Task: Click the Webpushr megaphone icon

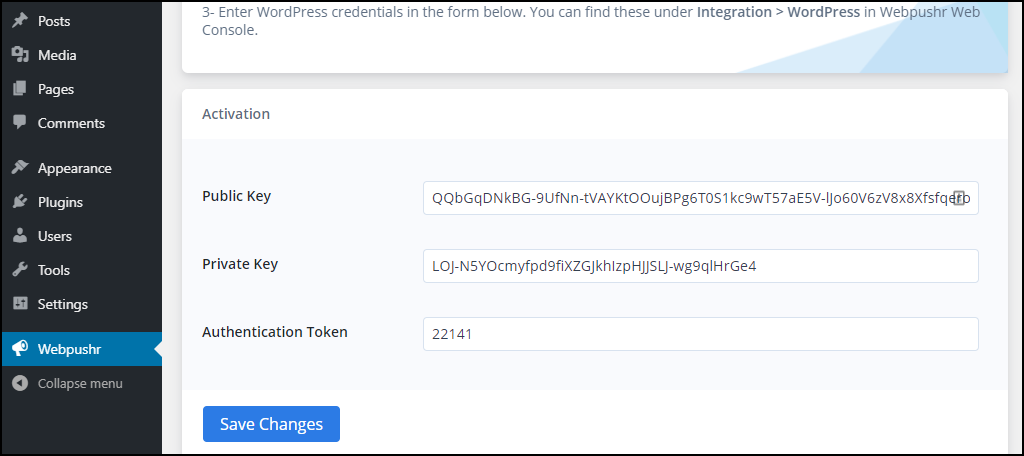Action: (19, 349)
